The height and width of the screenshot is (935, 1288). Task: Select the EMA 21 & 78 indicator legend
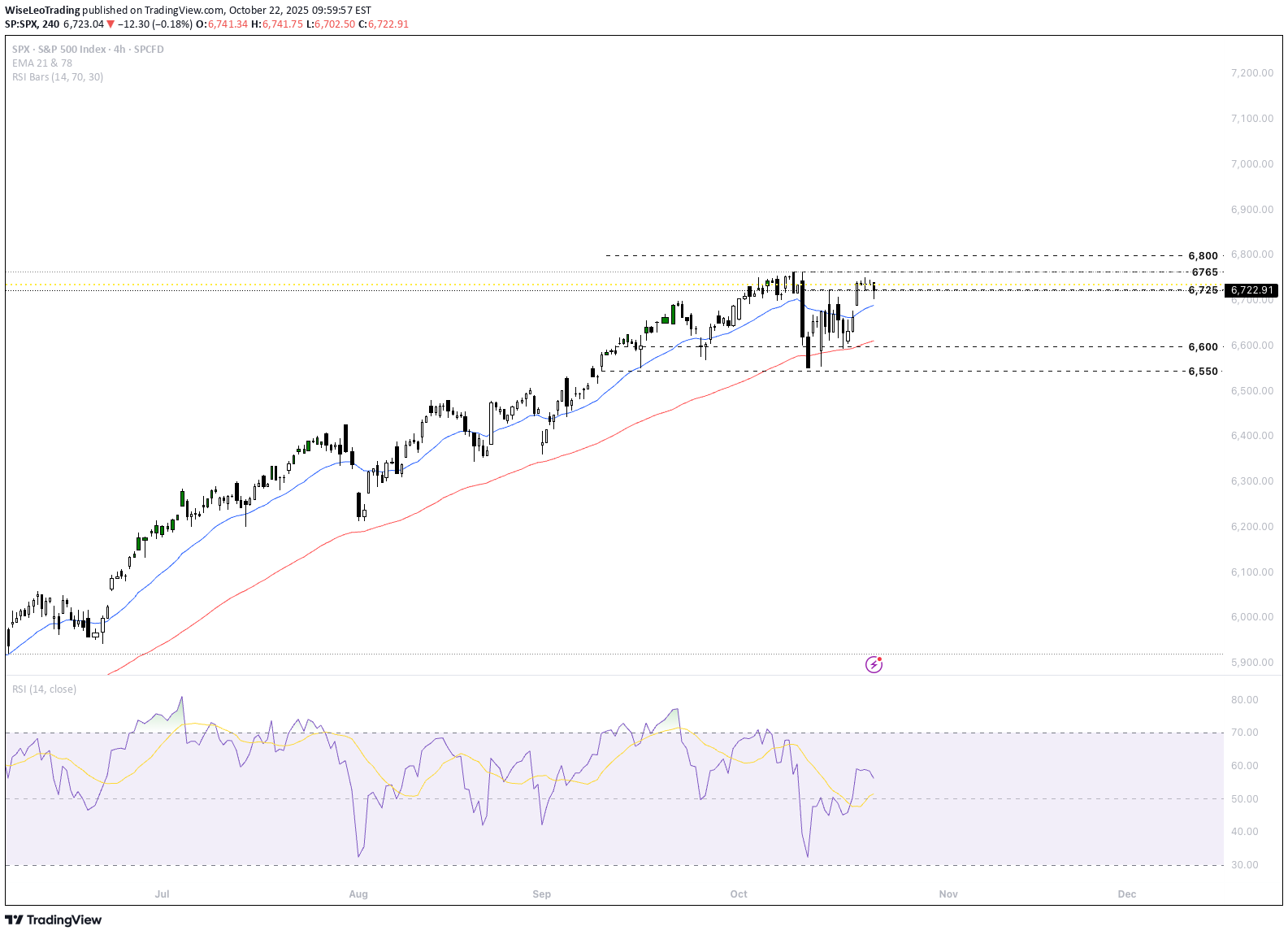coord(42,63)
